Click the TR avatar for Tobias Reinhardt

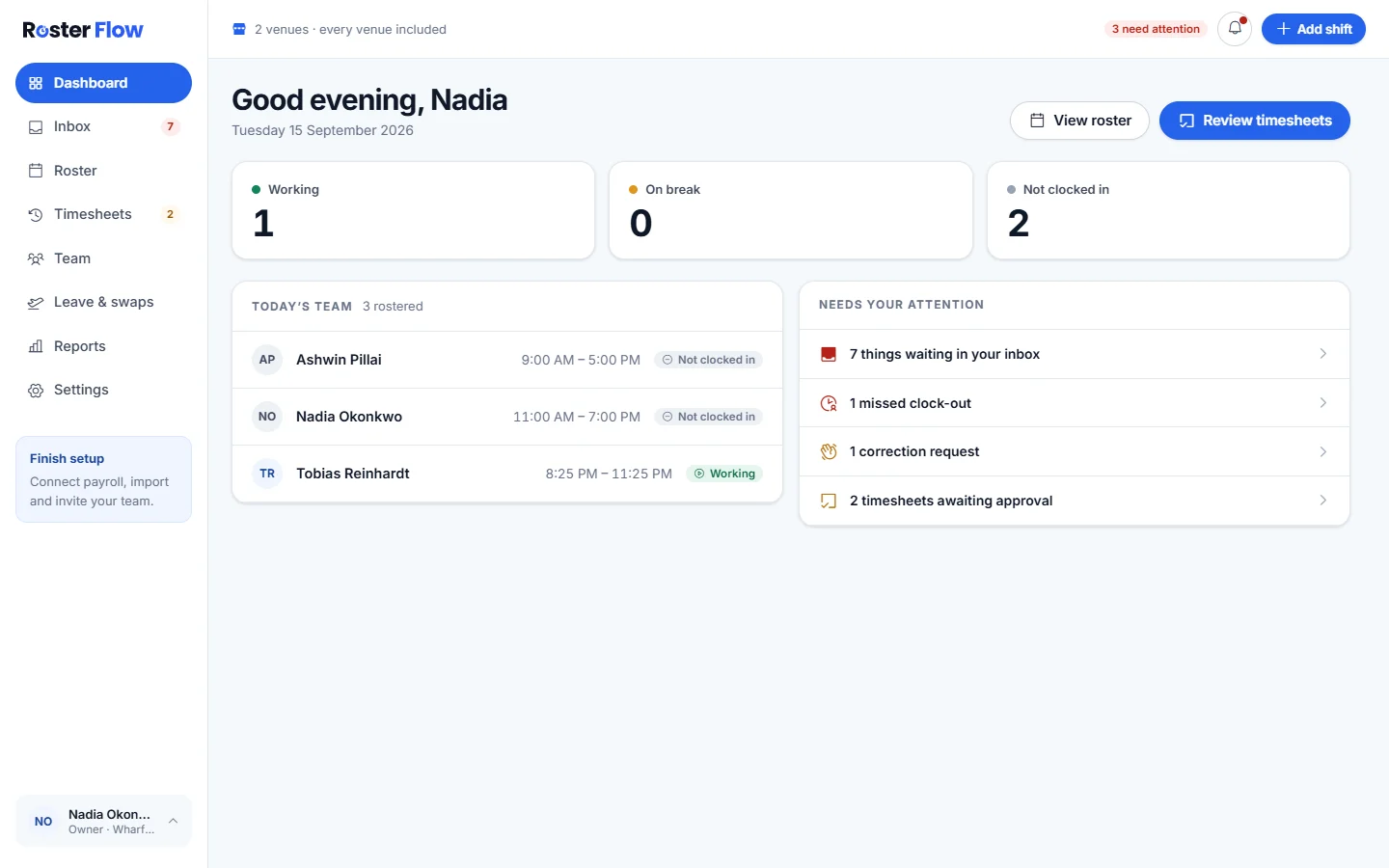coord(267,474)
